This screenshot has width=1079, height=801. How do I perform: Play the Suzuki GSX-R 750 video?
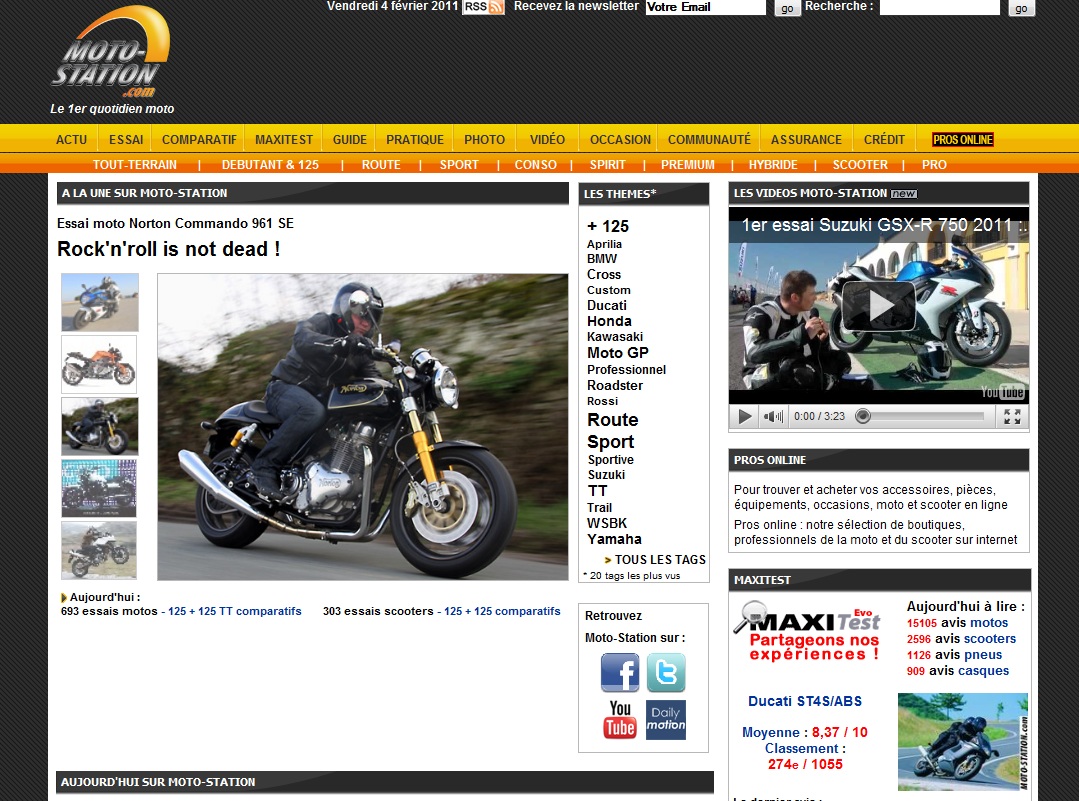coord(878,306)
